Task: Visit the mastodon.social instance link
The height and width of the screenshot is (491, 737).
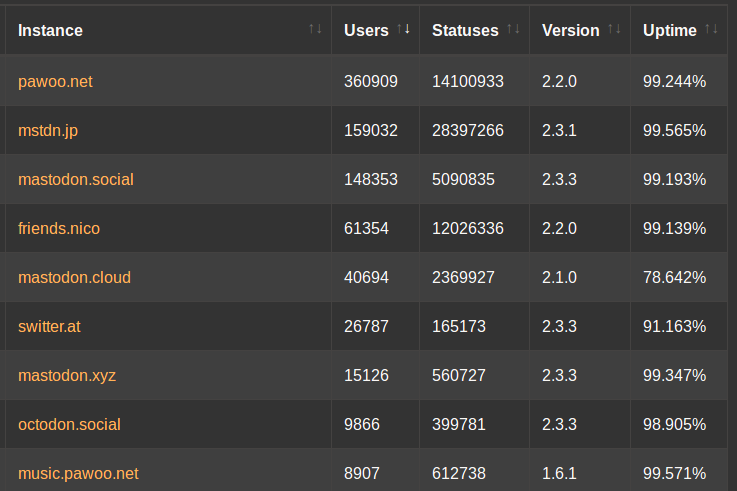Action: coord(76,179)
